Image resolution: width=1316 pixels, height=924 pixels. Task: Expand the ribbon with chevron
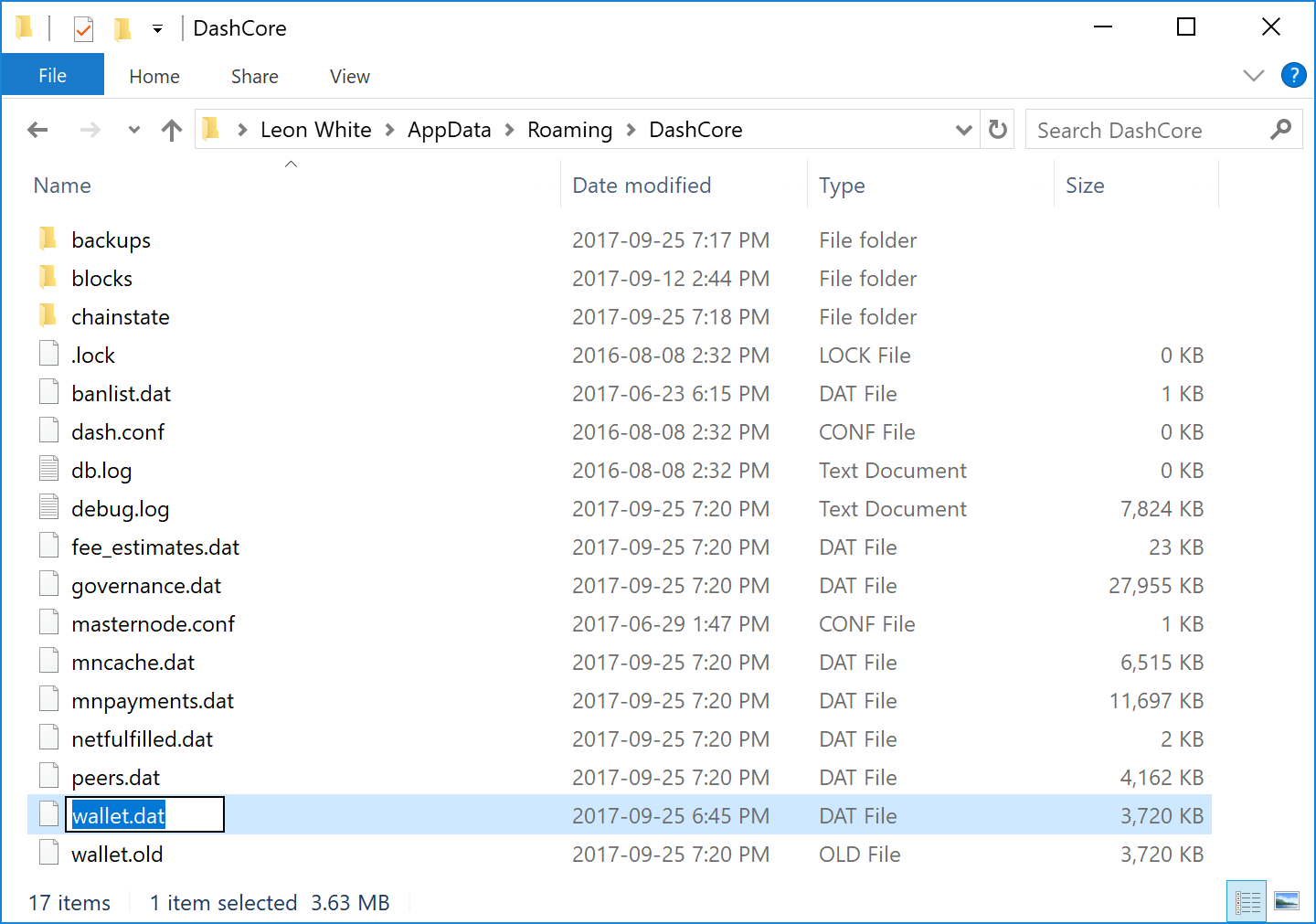[x=1253, y=76]
